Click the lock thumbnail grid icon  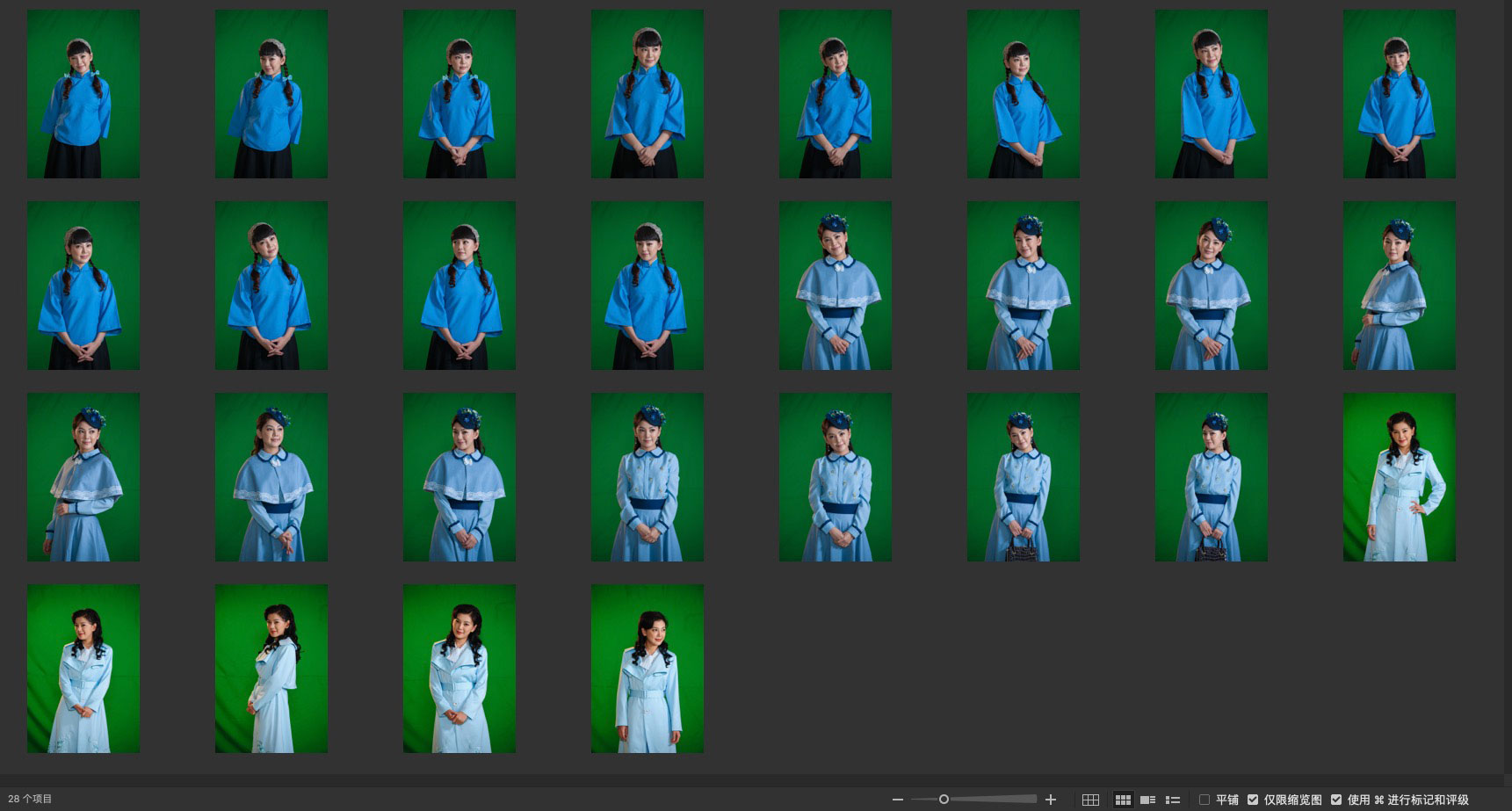point(1090,800)
